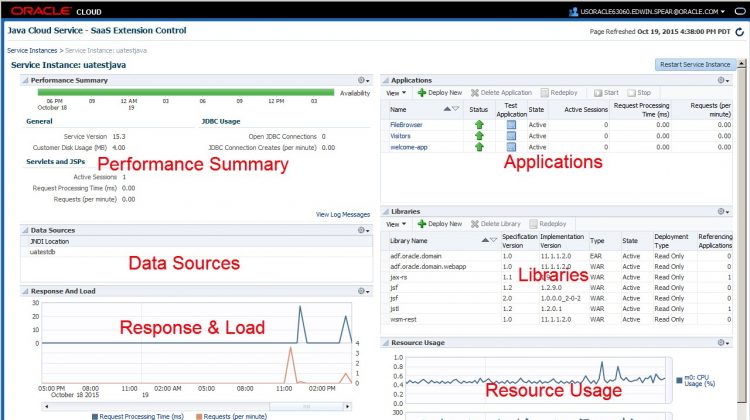Open the welcome-app application link
Image resolution: width=750 pixels, height=420 pixels.
coord(409,147)
